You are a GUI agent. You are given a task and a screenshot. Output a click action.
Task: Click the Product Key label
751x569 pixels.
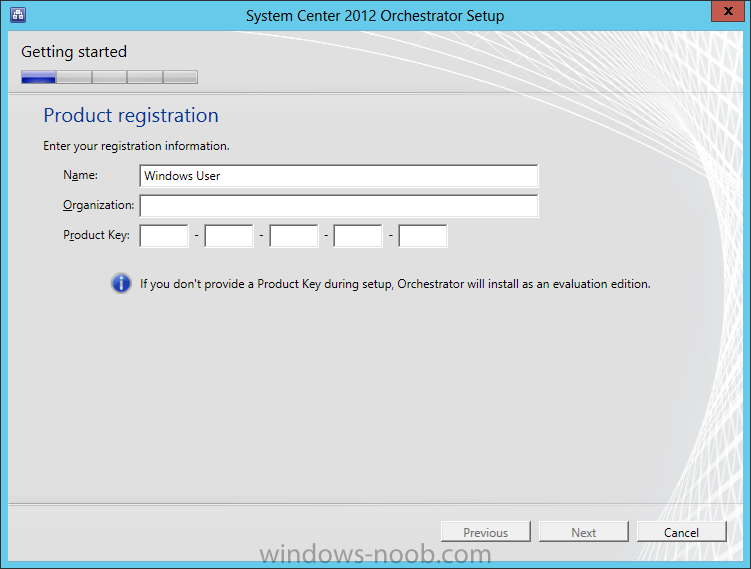[x=96, y=235]
